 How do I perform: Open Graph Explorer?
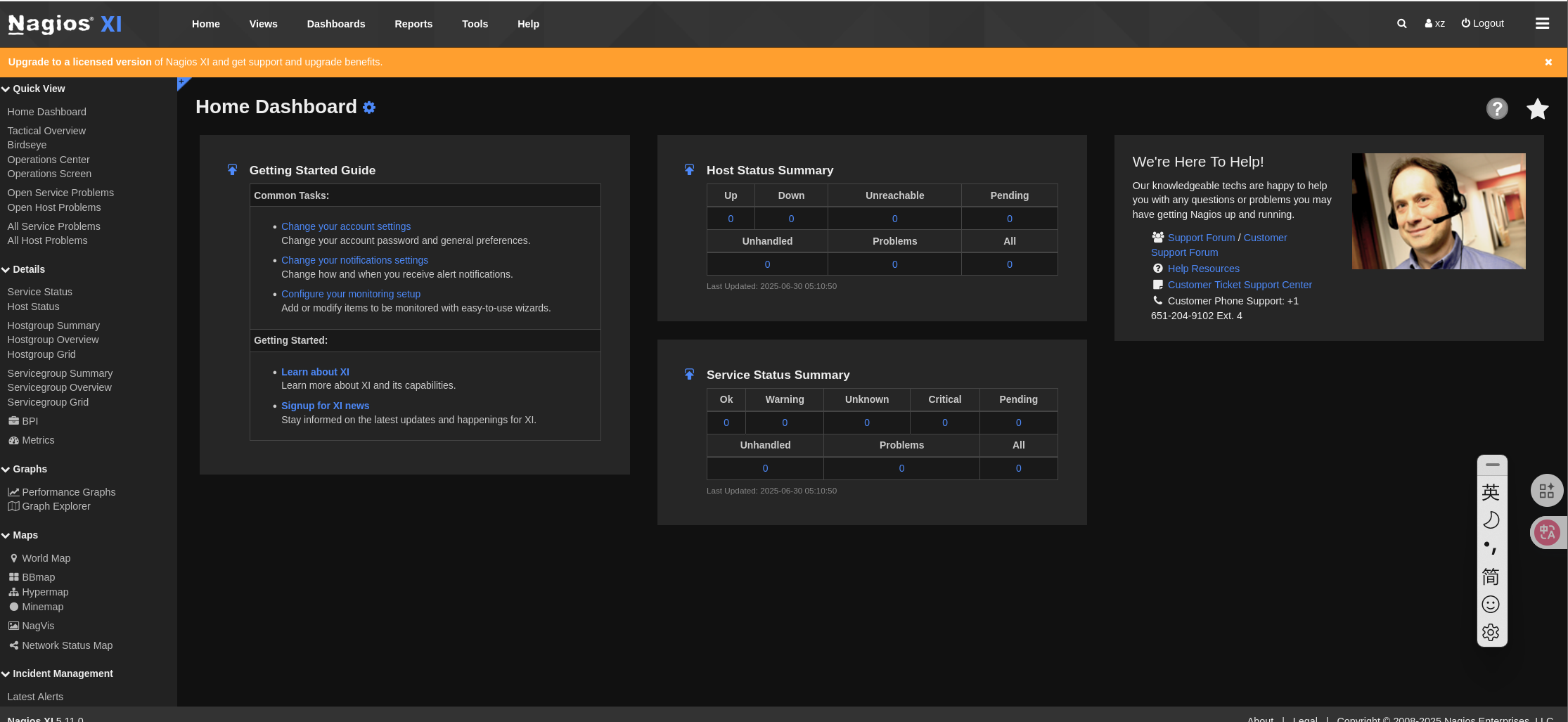[x=49, y=506]
